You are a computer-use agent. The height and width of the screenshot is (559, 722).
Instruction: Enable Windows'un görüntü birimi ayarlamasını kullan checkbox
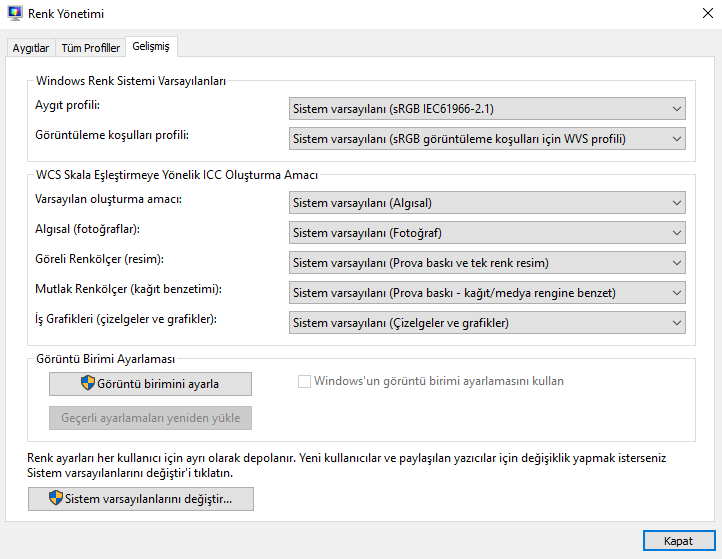(304, 381)
